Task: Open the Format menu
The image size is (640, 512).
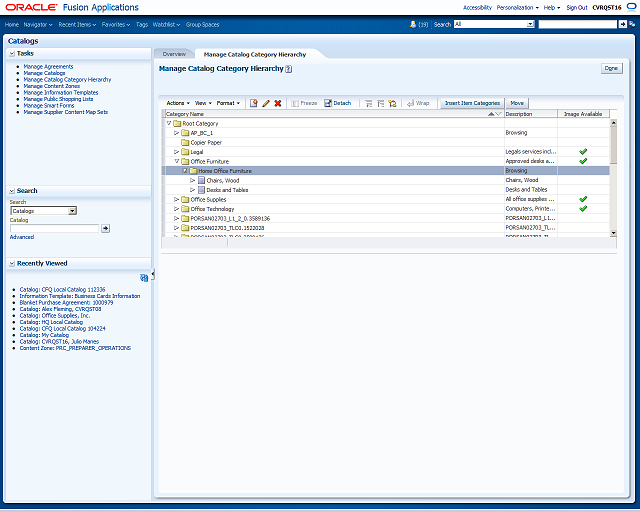Action: click(228, 103)
